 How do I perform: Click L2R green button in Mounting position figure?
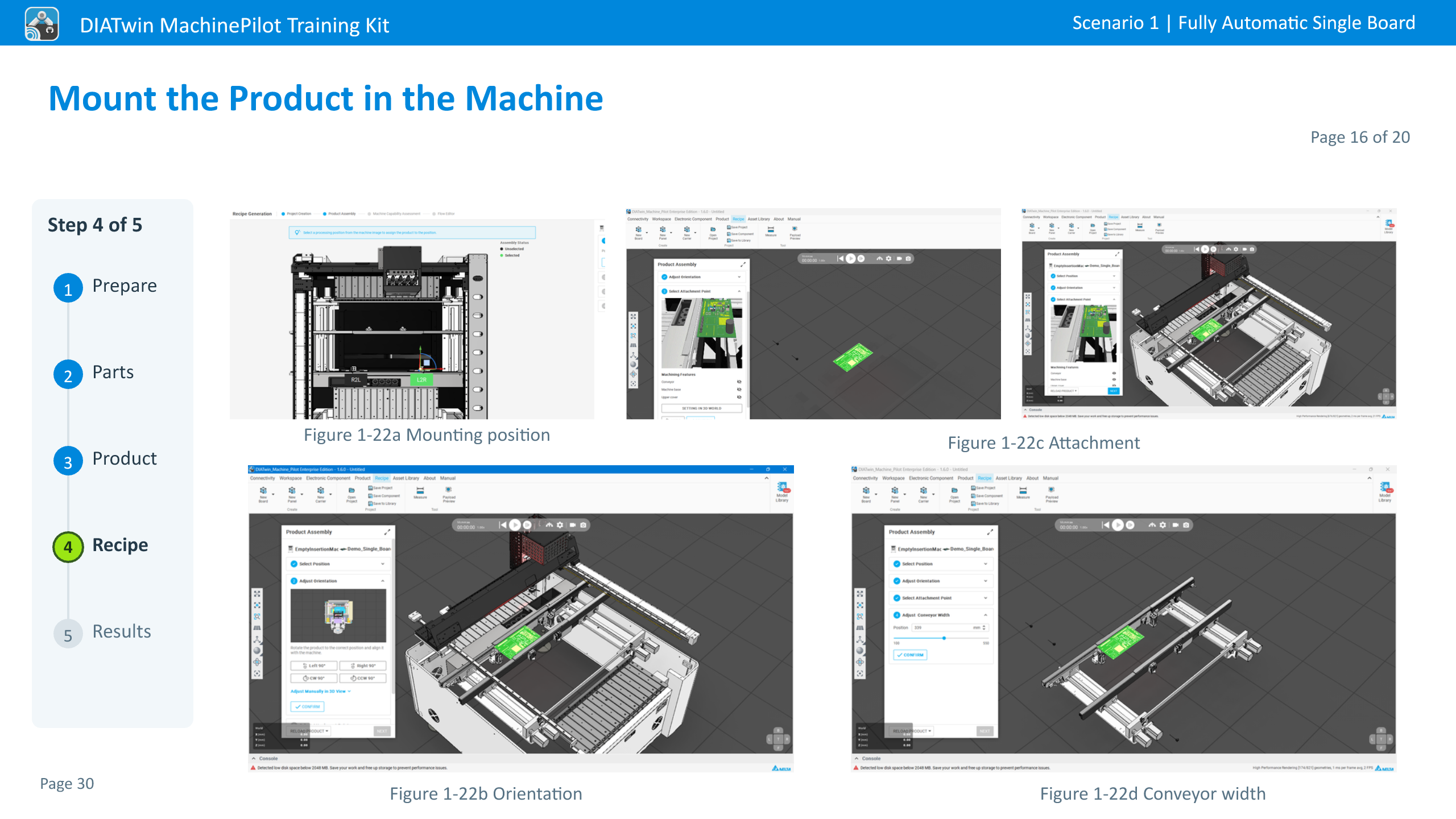click(421, 380)
